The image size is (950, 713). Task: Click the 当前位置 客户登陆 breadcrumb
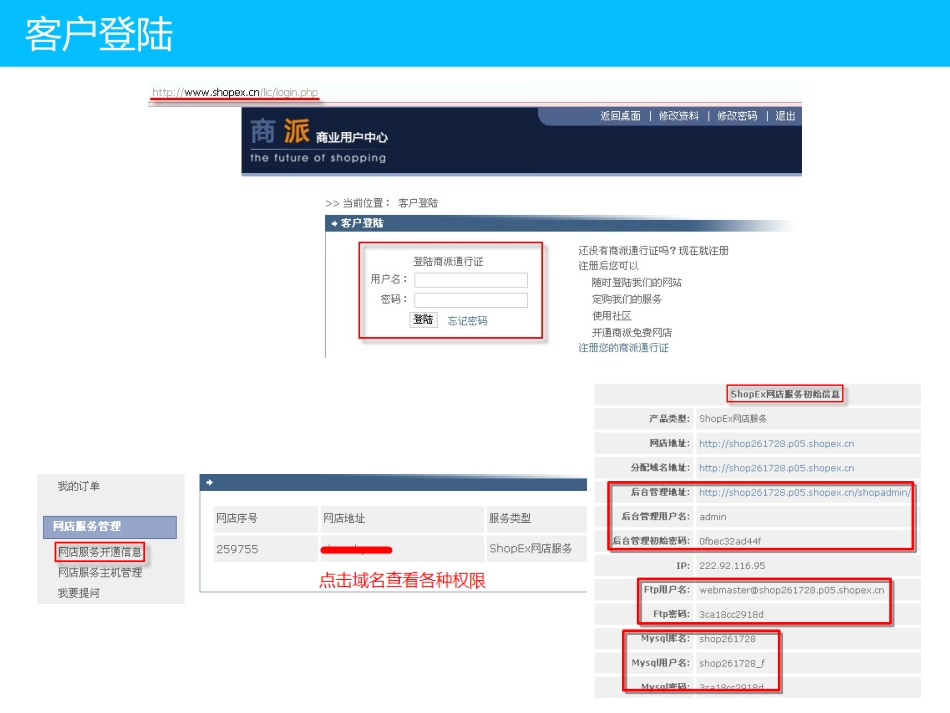pyautogui.click(x=382, y=203)
